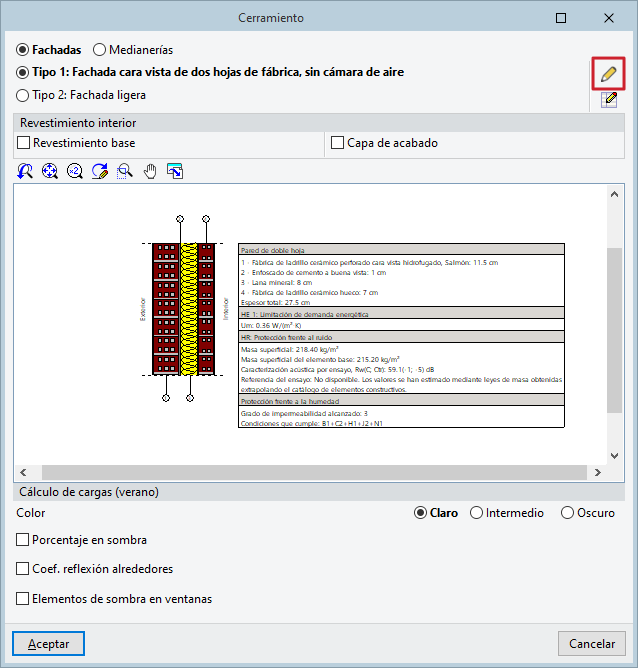The width and height of the screenshot is (638, 668).
Task: Click the redraw view icon
Action: (x=100, y=171)
